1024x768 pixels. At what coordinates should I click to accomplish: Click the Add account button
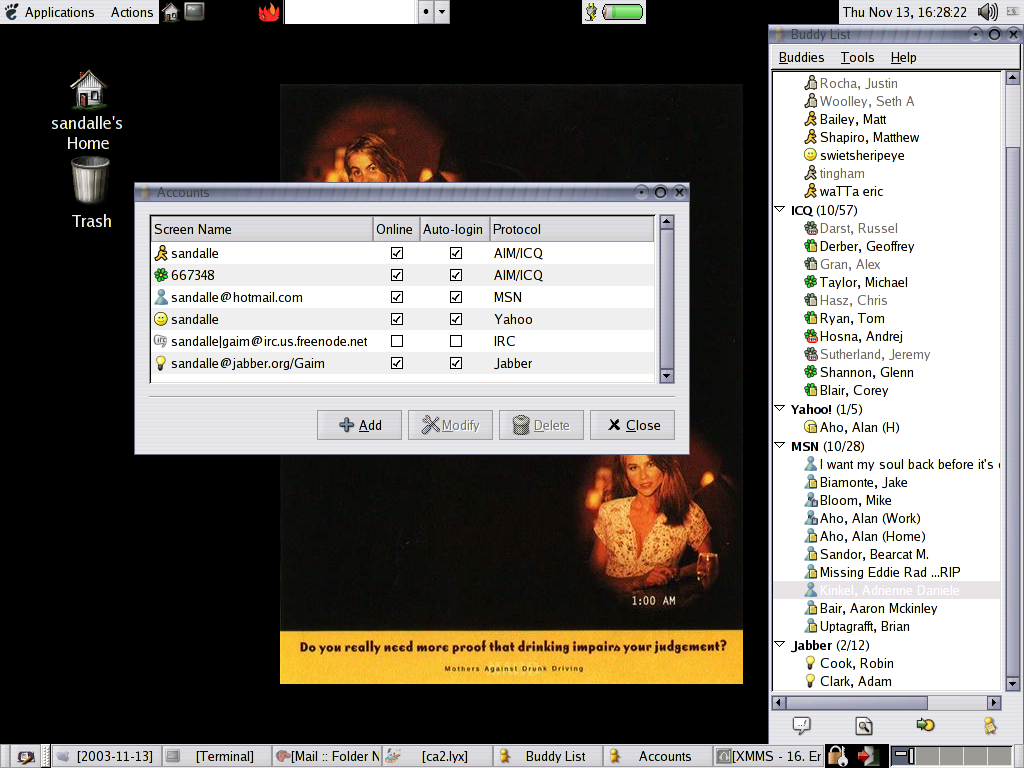pos(359,425)
